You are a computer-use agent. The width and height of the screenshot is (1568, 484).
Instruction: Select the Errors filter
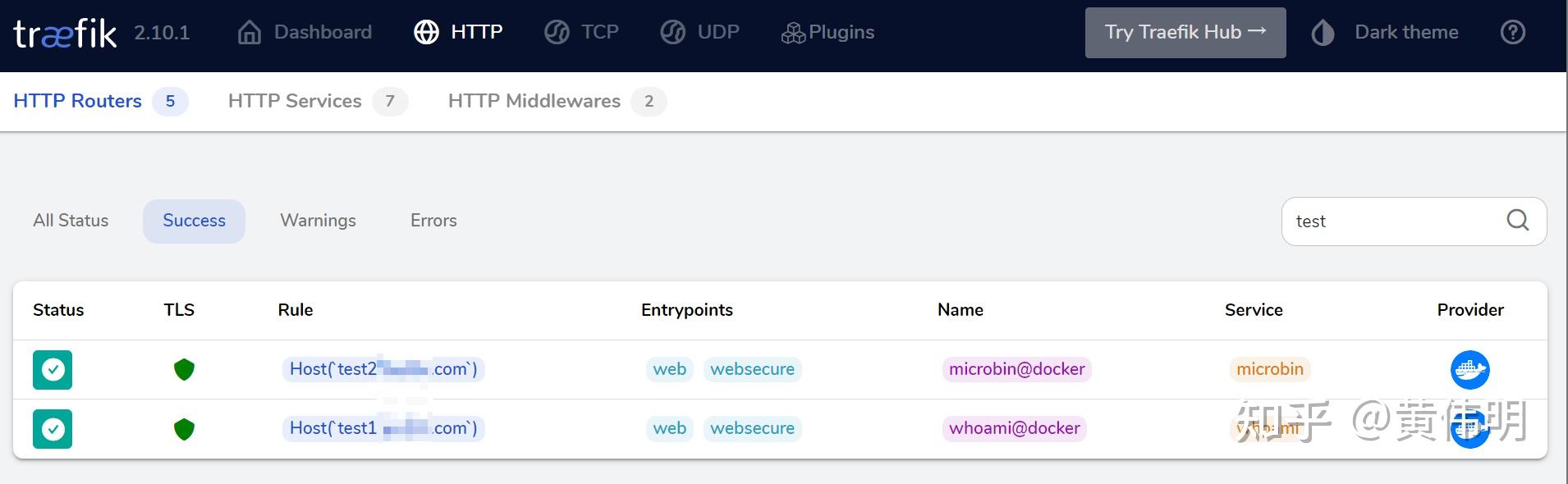pos(433,221)
